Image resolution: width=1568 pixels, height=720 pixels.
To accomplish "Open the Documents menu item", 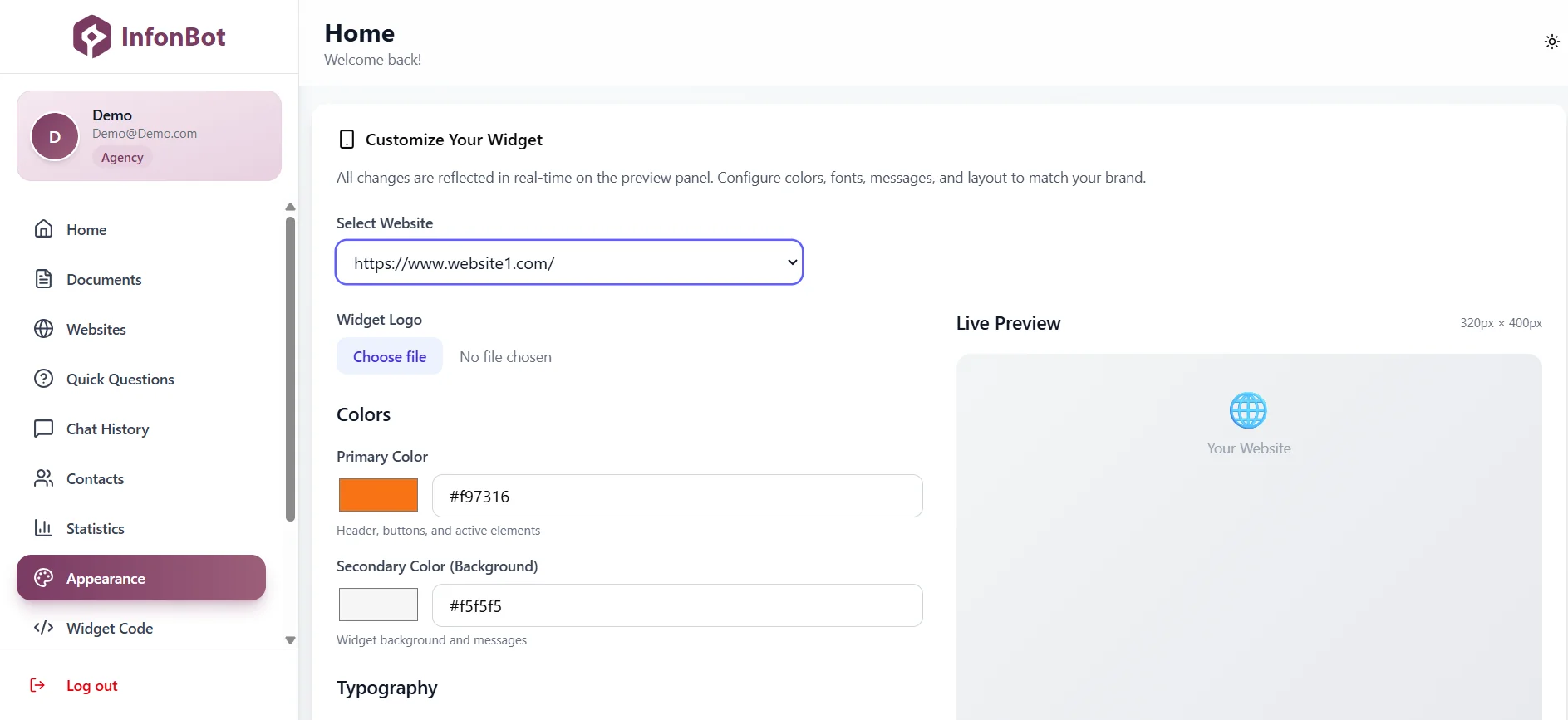I will [141, 279].
